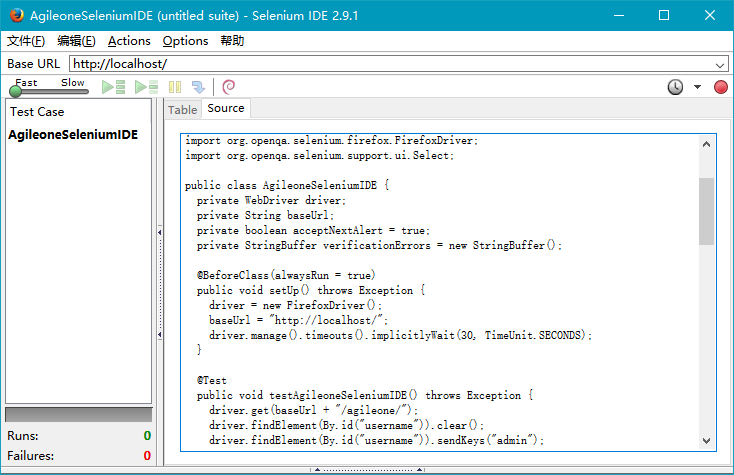The width and height of the screenshot is (734, 475).
Task: Click the 'driver.get(baseUrl + "/agileone/");' line
Action: [x=314, y=410]
